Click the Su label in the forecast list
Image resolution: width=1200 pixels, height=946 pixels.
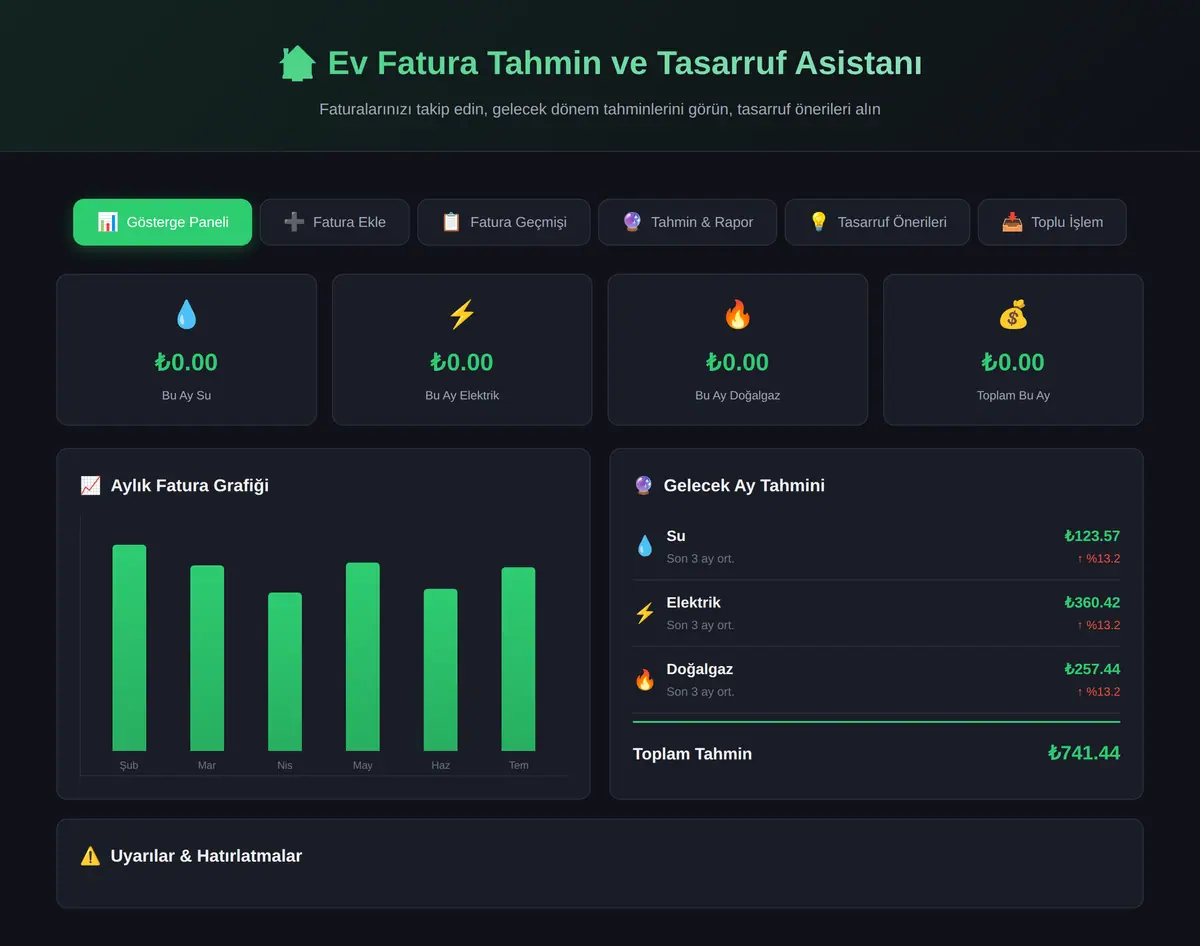[676, 536]
